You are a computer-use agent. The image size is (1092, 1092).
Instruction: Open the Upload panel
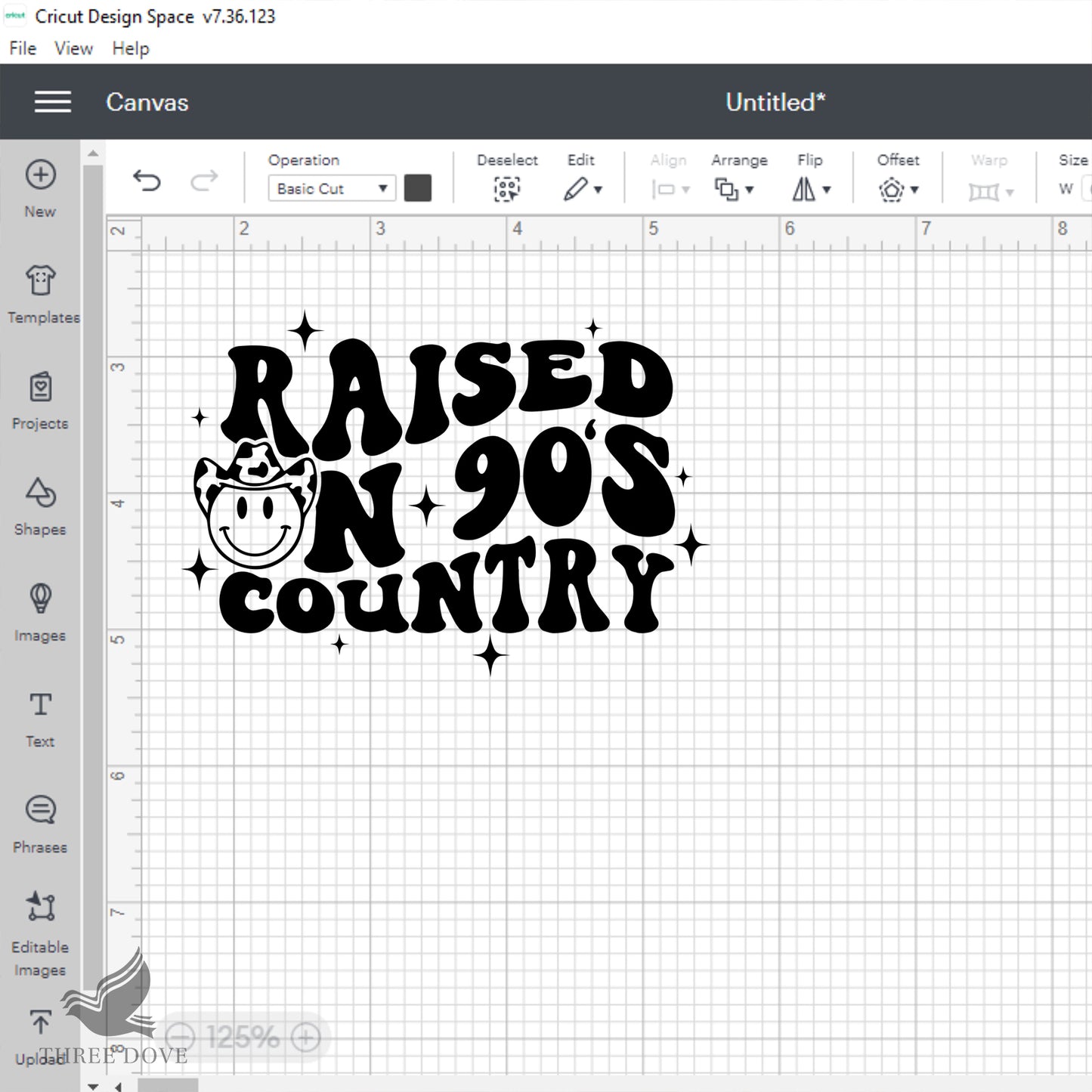click(40, 1037)
